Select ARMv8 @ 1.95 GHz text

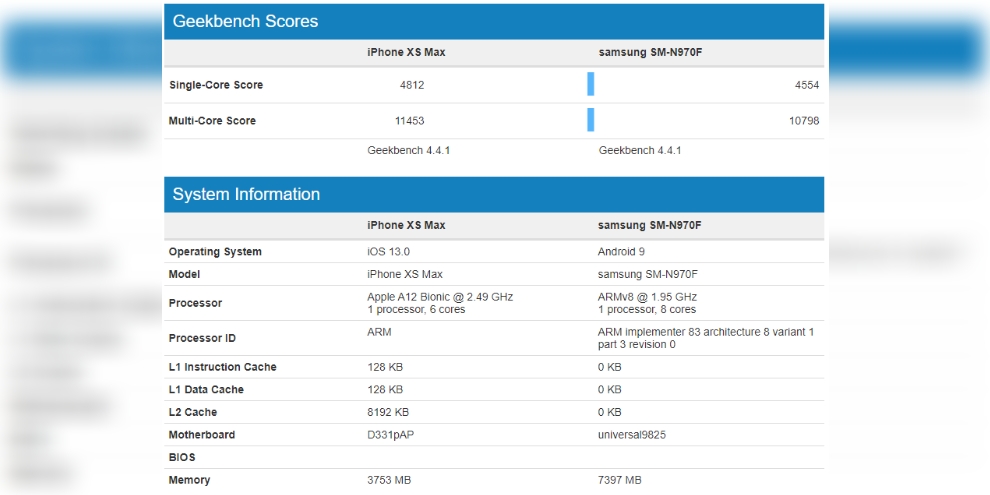647,297
